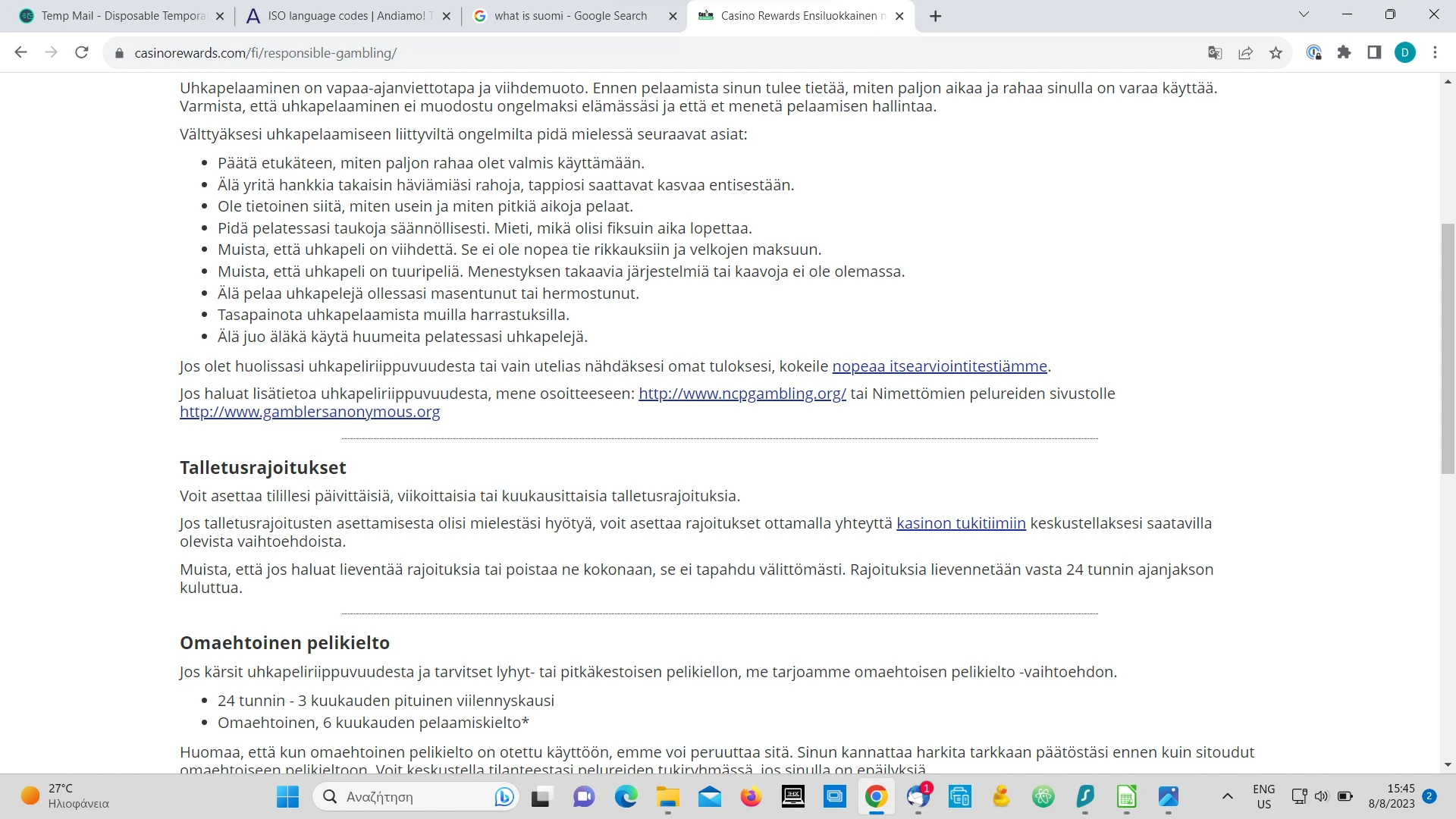Image resolution: width=1456 pixels, height=819 pixels.
Task: Click Chrome icon in the taskbar
Action: pyautogui.click(x=876, y=796)
